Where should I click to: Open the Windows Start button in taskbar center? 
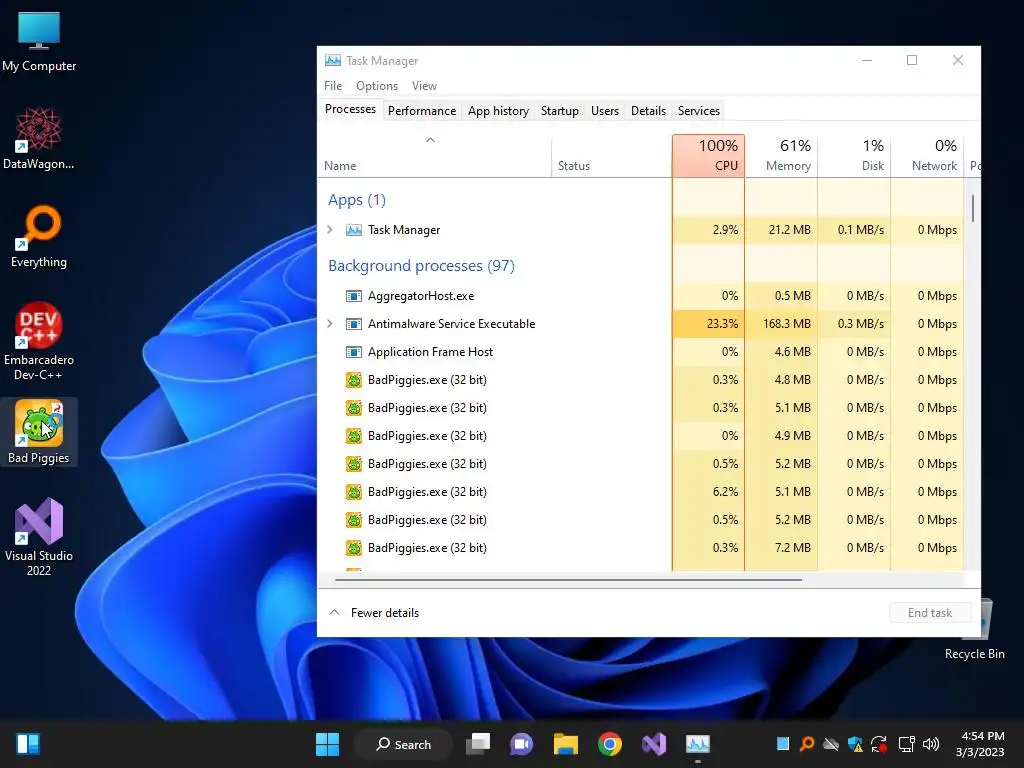point(327,744)
